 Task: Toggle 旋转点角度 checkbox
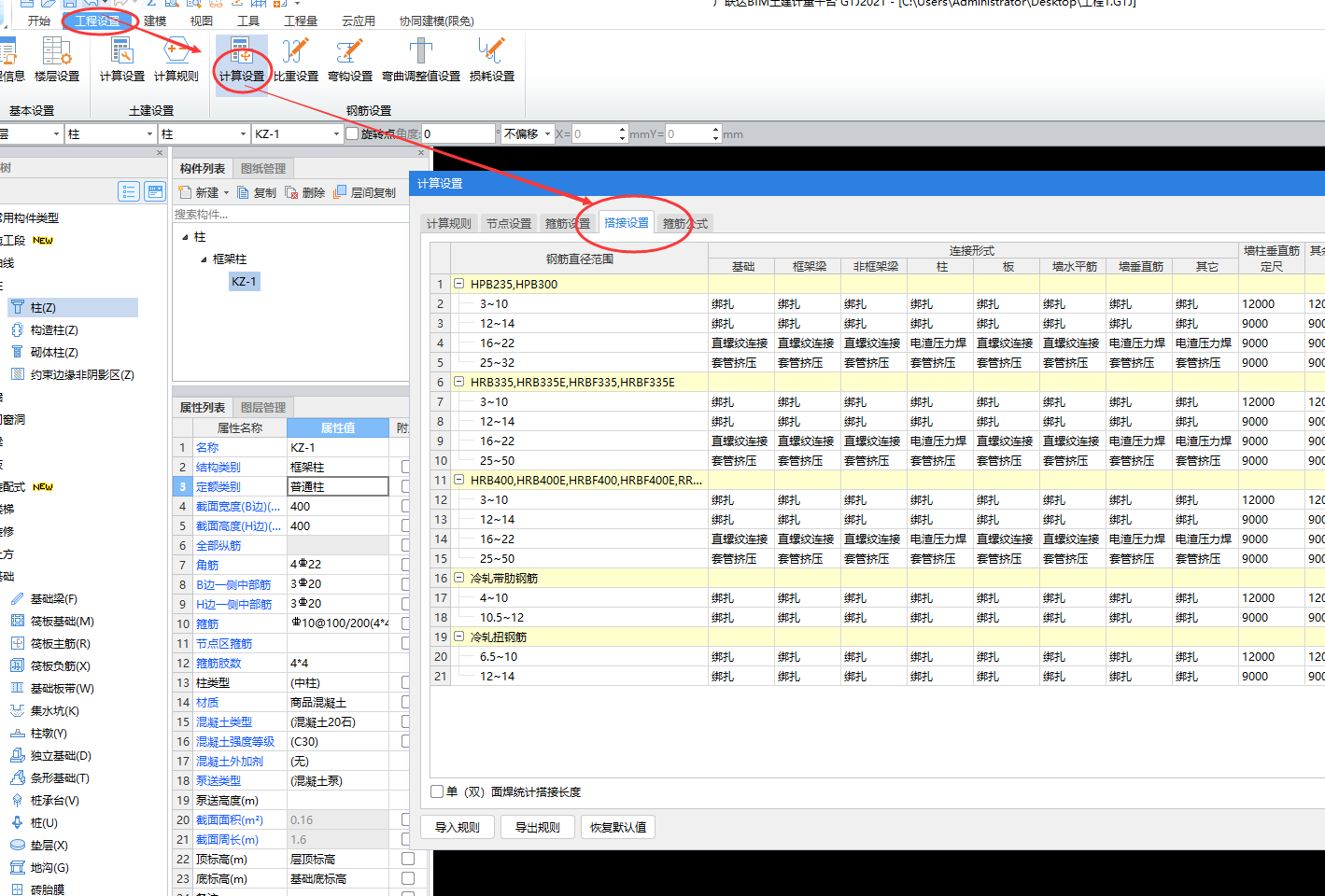click(x=352, y=133)
